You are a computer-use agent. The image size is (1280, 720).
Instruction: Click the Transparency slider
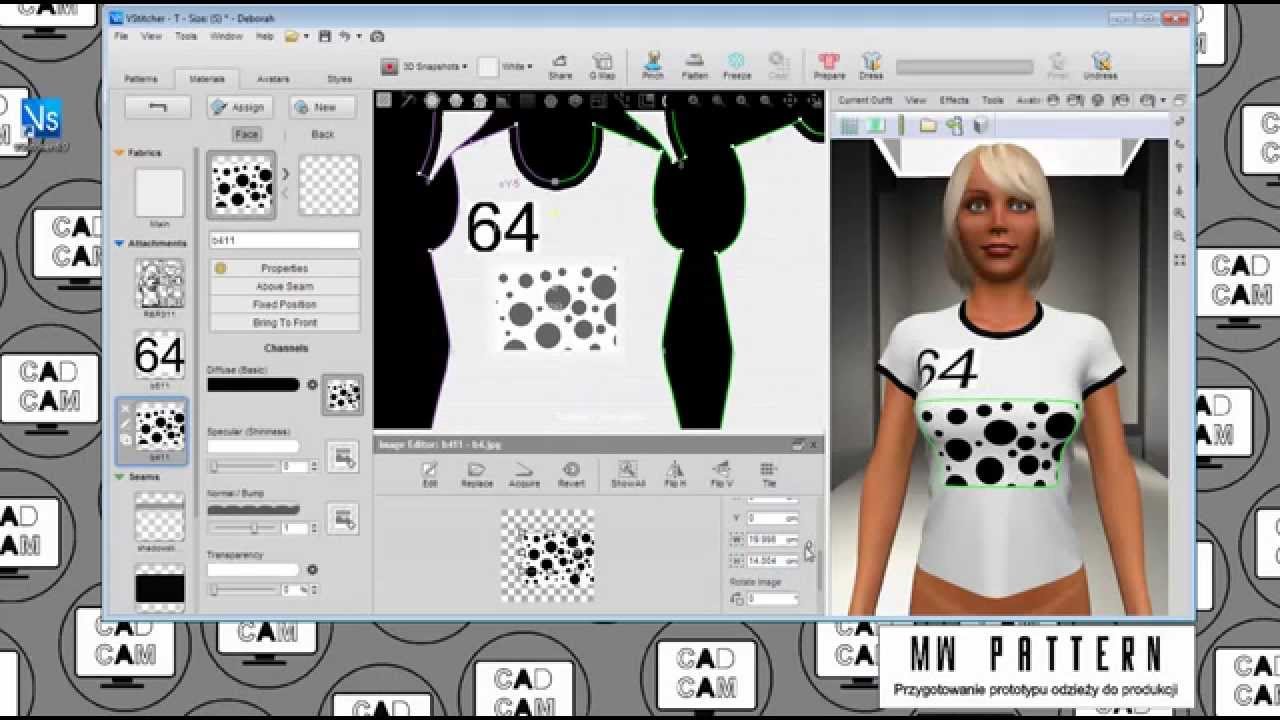point(243,590)
